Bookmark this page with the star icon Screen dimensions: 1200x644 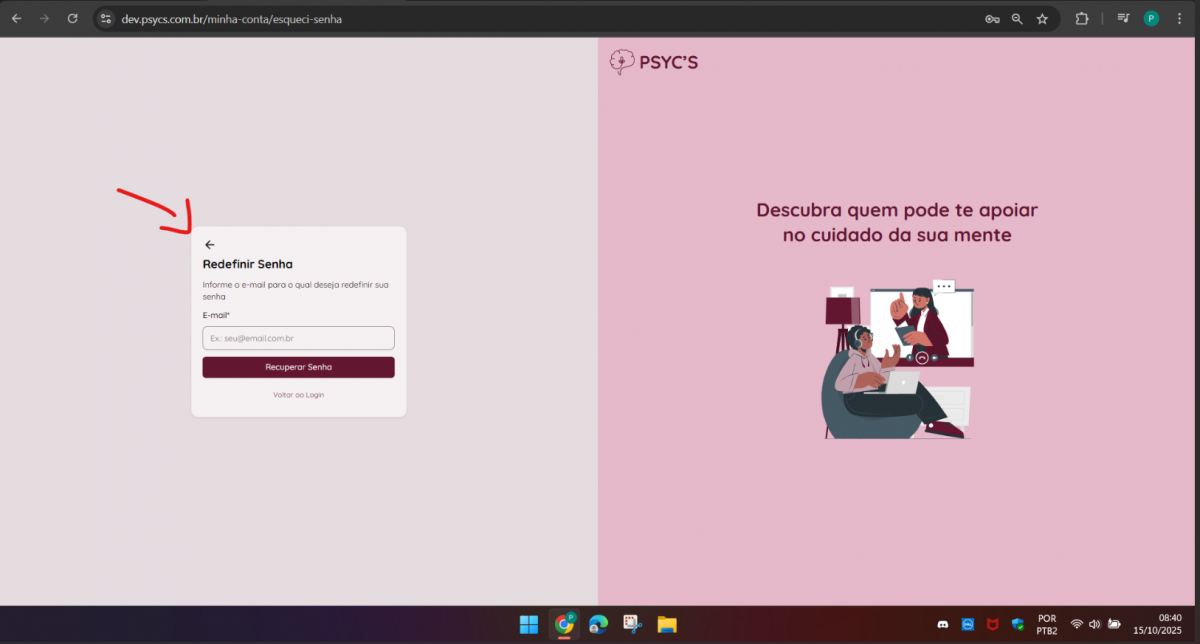pyautogui.click(x=1042, y=19)
